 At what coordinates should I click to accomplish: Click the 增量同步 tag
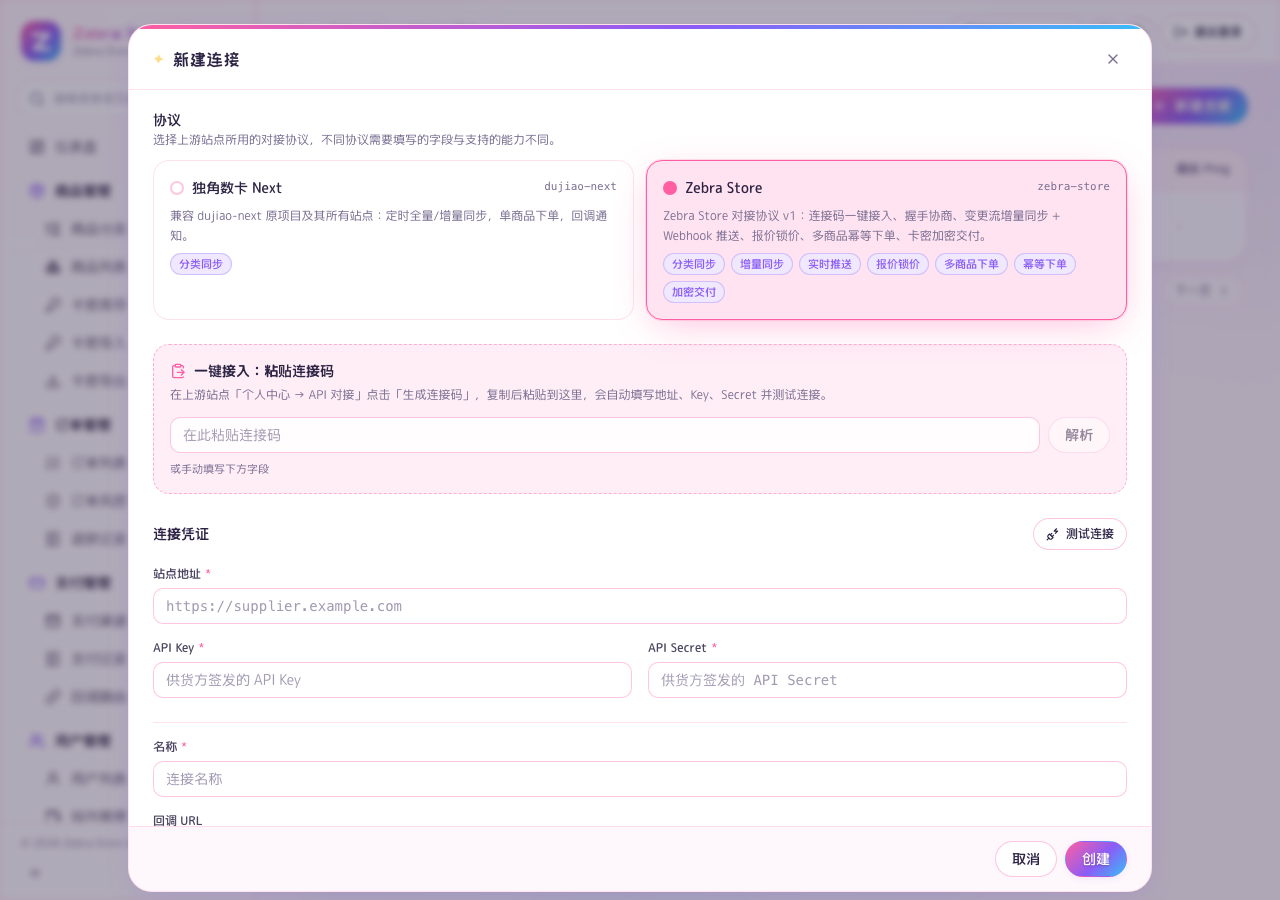coord(762,264)
